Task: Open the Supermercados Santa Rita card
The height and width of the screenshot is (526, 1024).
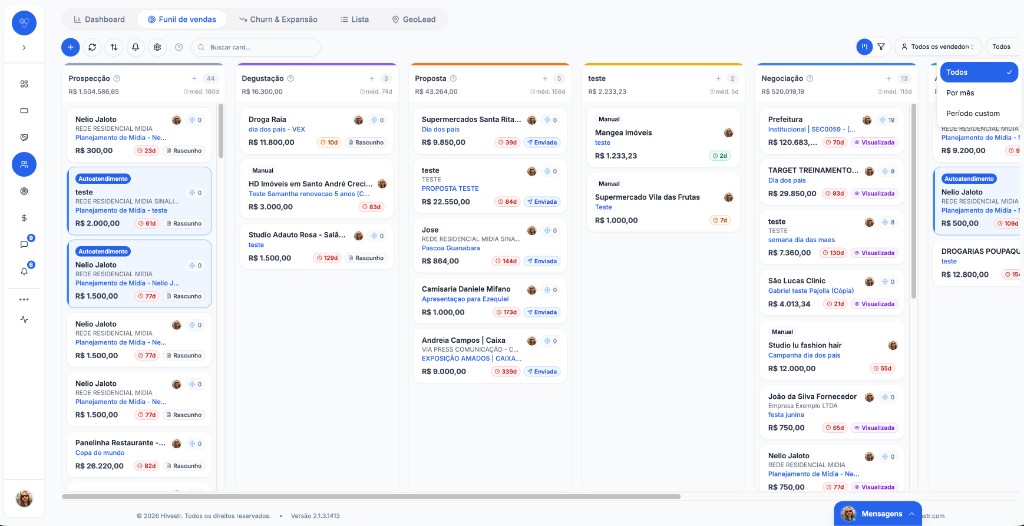Action: (490, 131)
